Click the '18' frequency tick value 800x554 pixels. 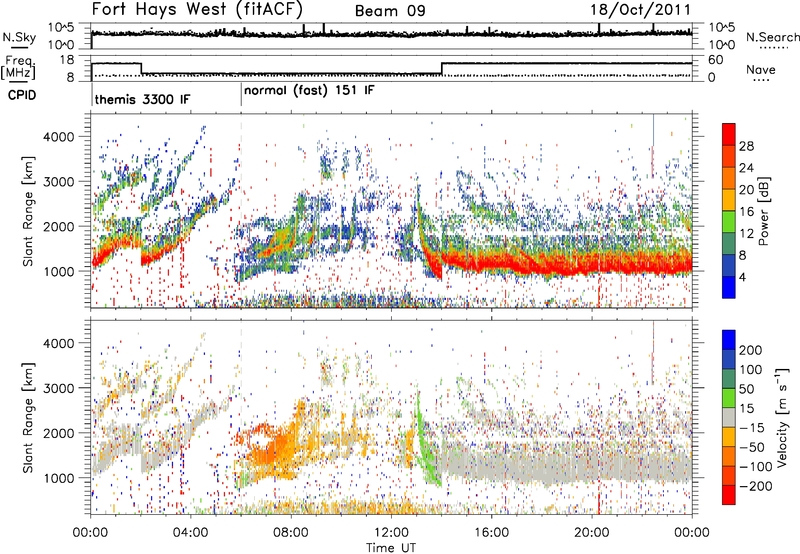point(66,60)
